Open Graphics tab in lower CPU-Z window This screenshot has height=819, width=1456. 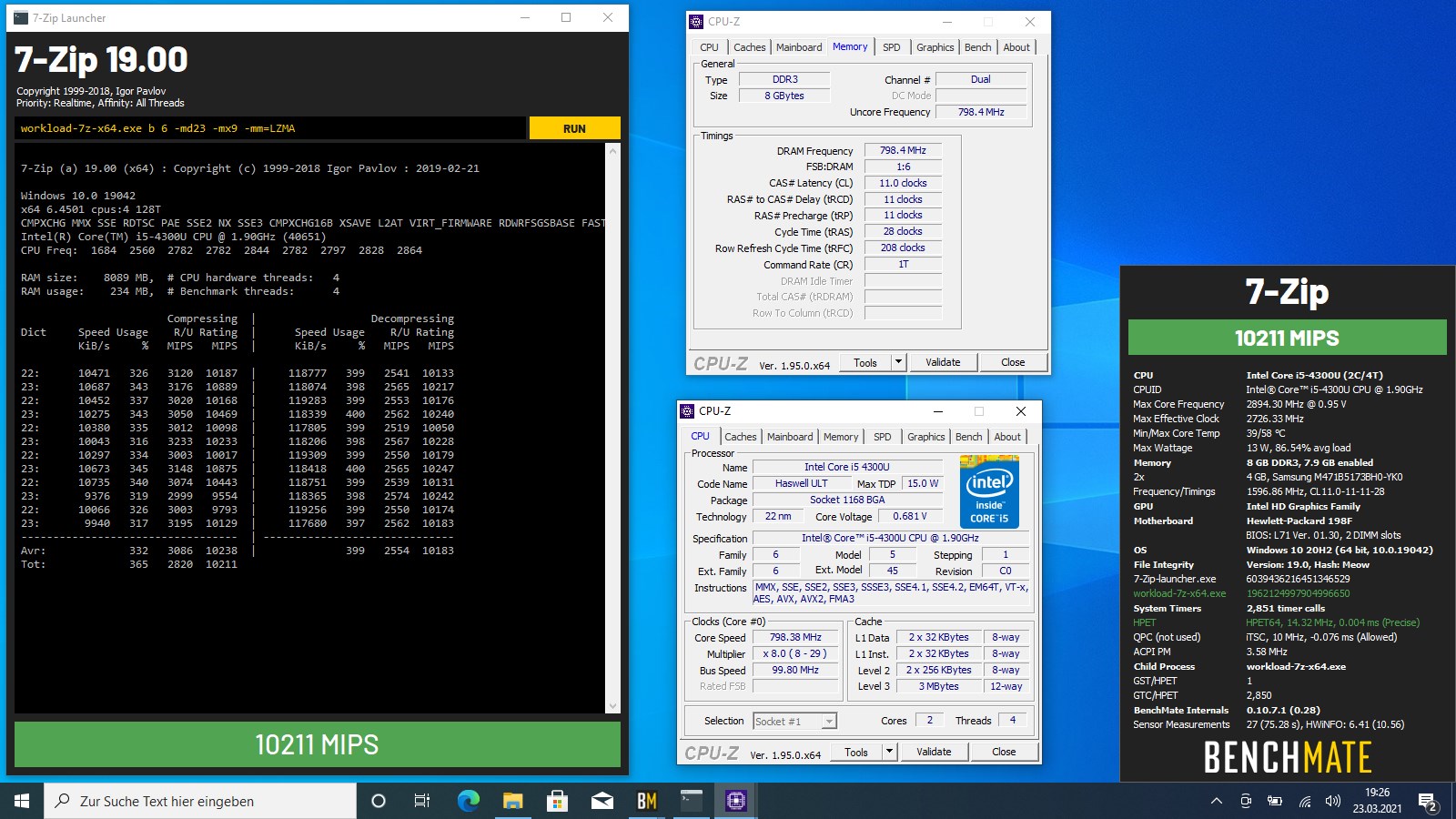(x=926, y=437)
